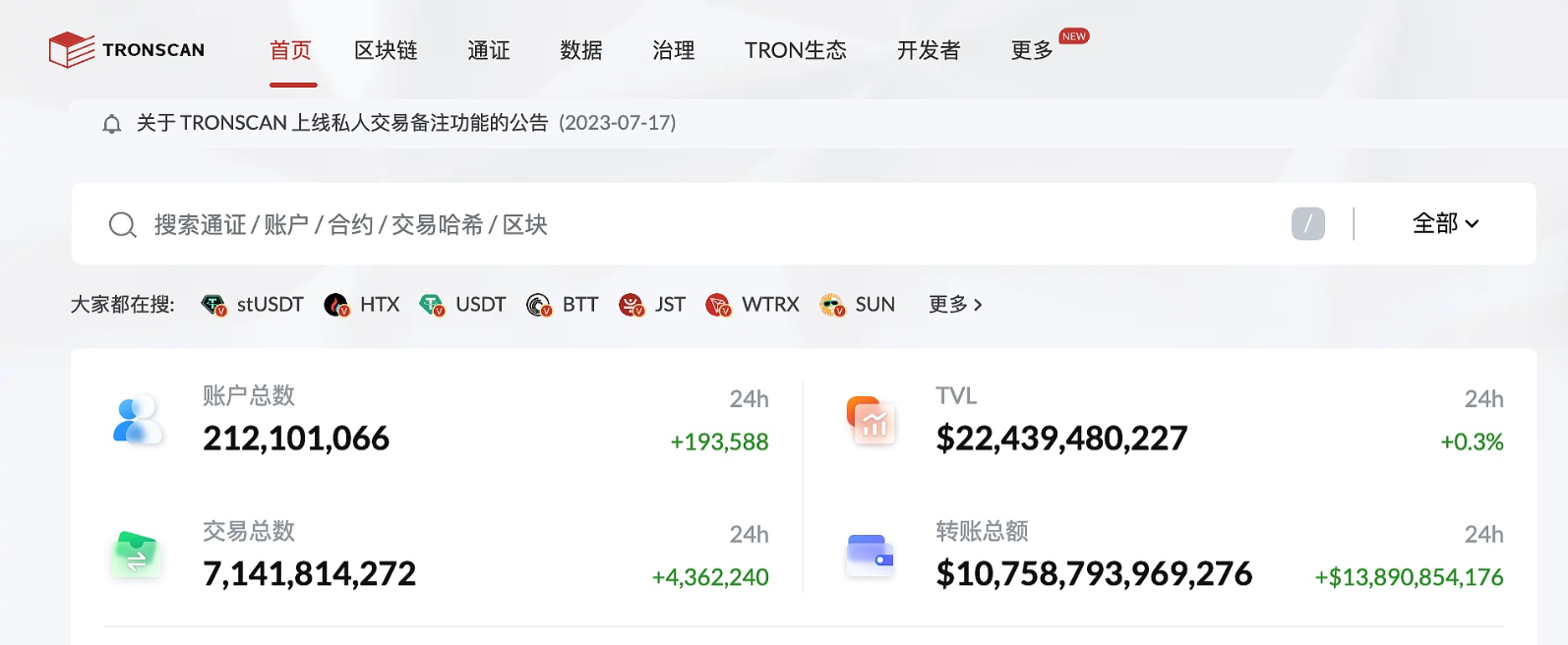Click the 转账总额 label
Viewport: 1568px width, 645px height.
click(x=982, y=531)
